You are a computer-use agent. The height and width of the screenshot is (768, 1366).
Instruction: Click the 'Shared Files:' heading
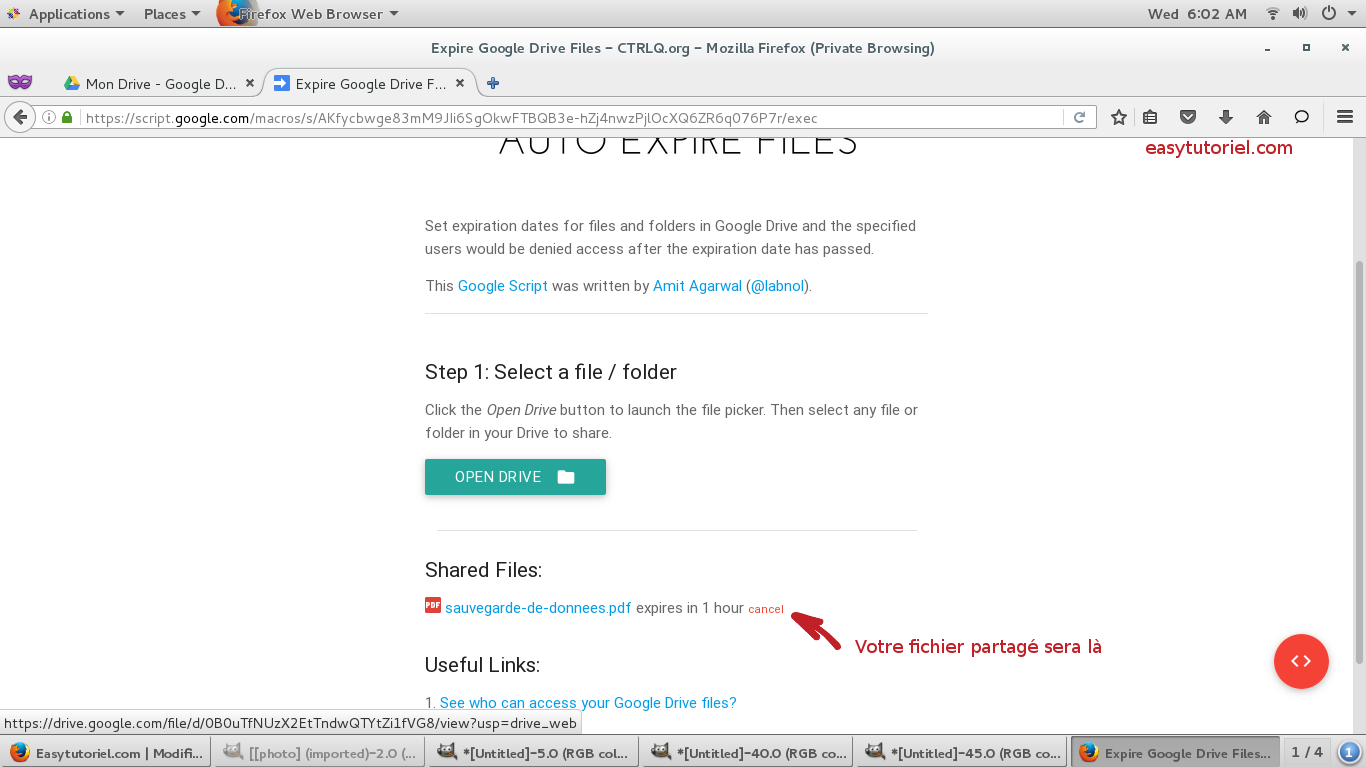483,570
